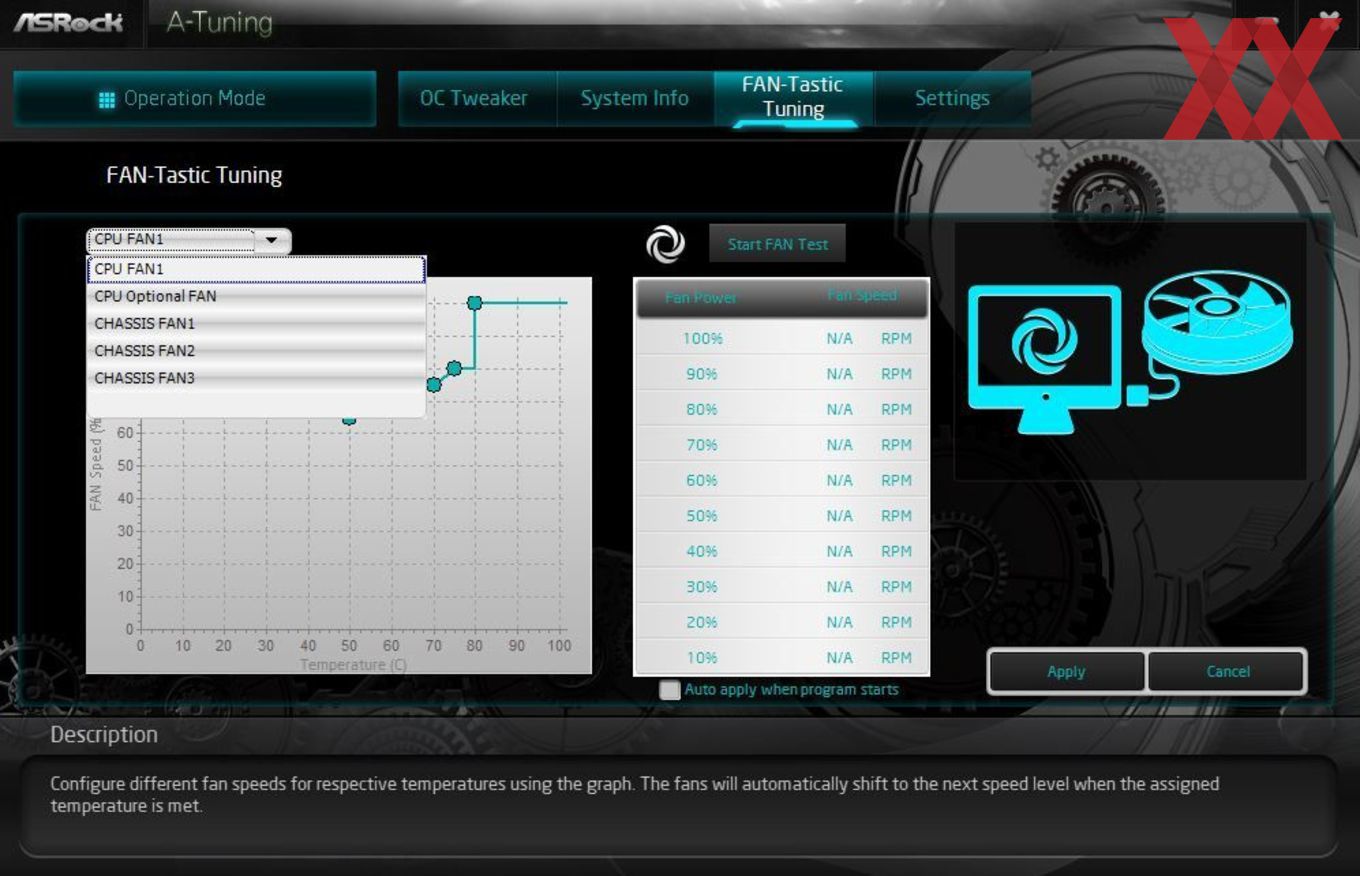
Task: Open the fan selection dropdown arrow
Action: 272,240
